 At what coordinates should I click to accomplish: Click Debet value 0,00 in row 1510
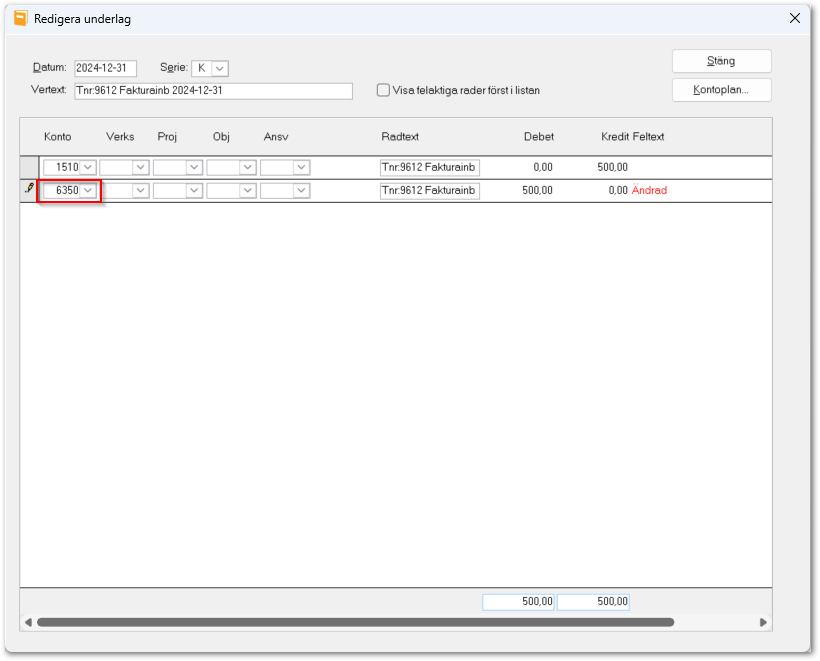click(x=543, y=167)
